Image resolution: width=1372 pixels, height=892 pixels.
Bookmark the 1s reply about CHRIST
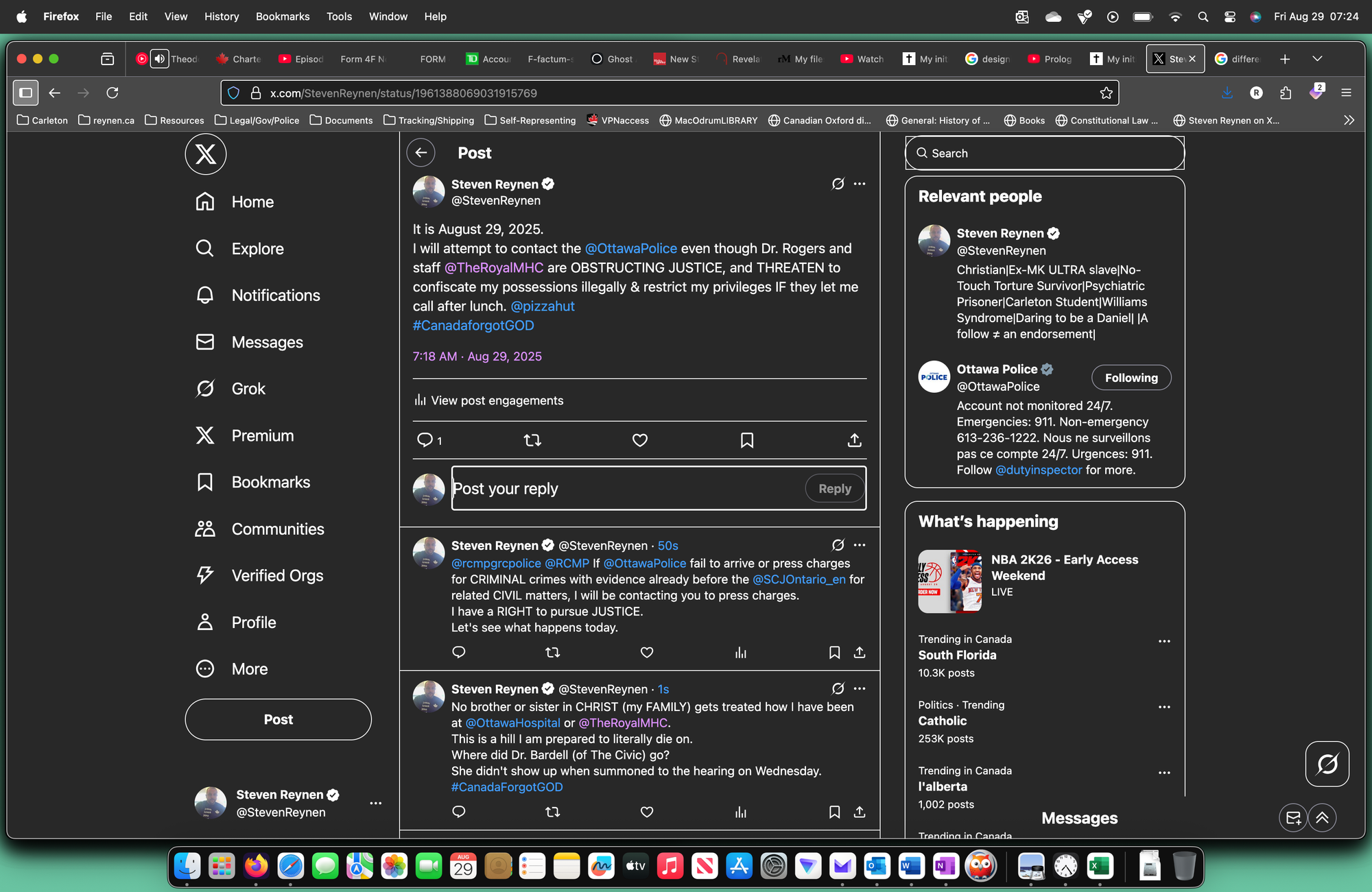[x=834, y=812]
